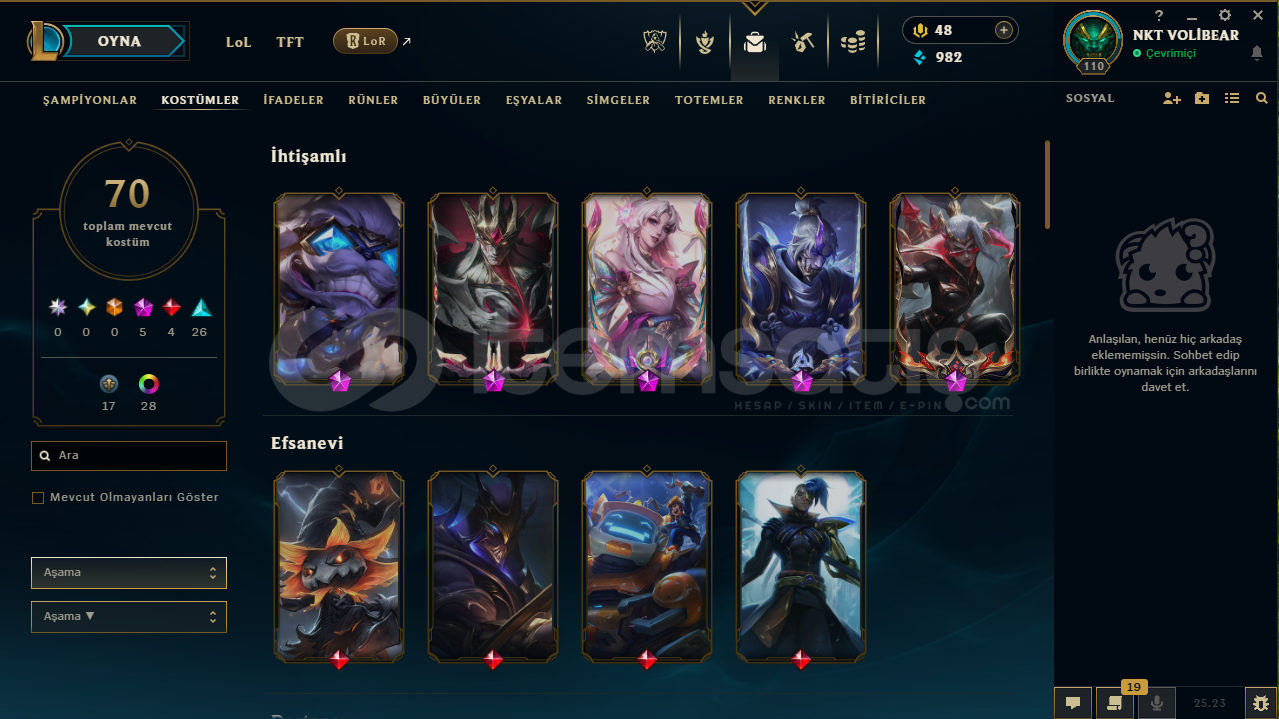Open the Clash trophy icon in top navigation
This screenshot has height=719, width=1279.
(655, 42)
